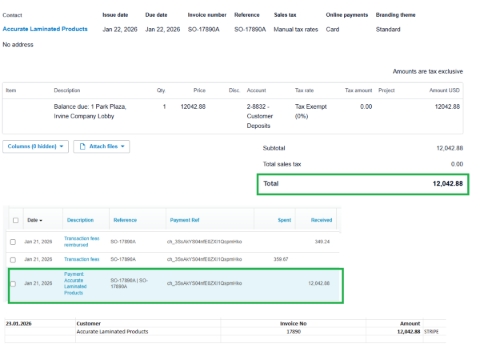Click the file icon on Attach files
The height and width of the screenshot is (360, 480).
pyautogui.click(x=82, y=146)
